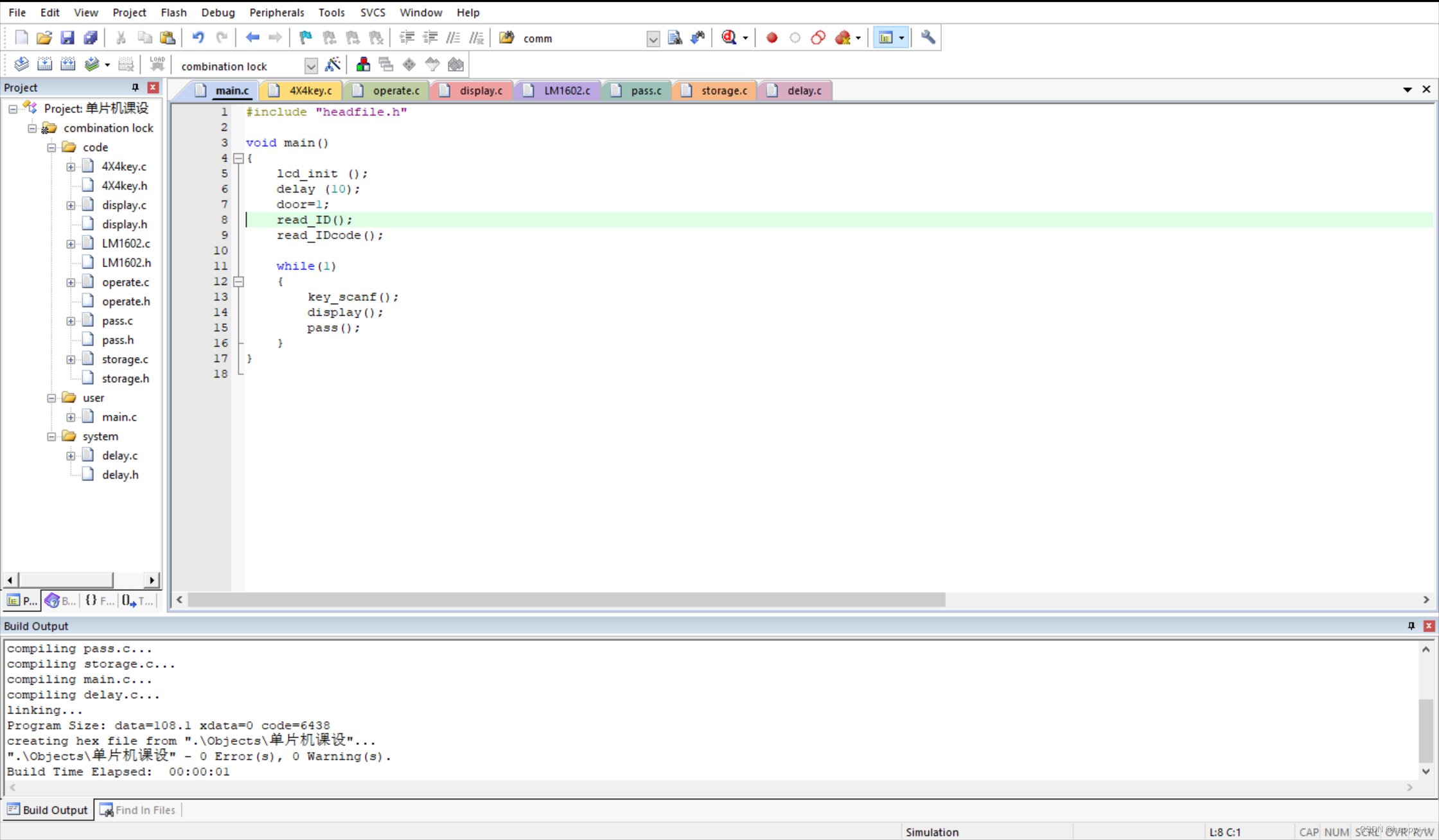Insert breakpoint red circle icon

(772, 38)
